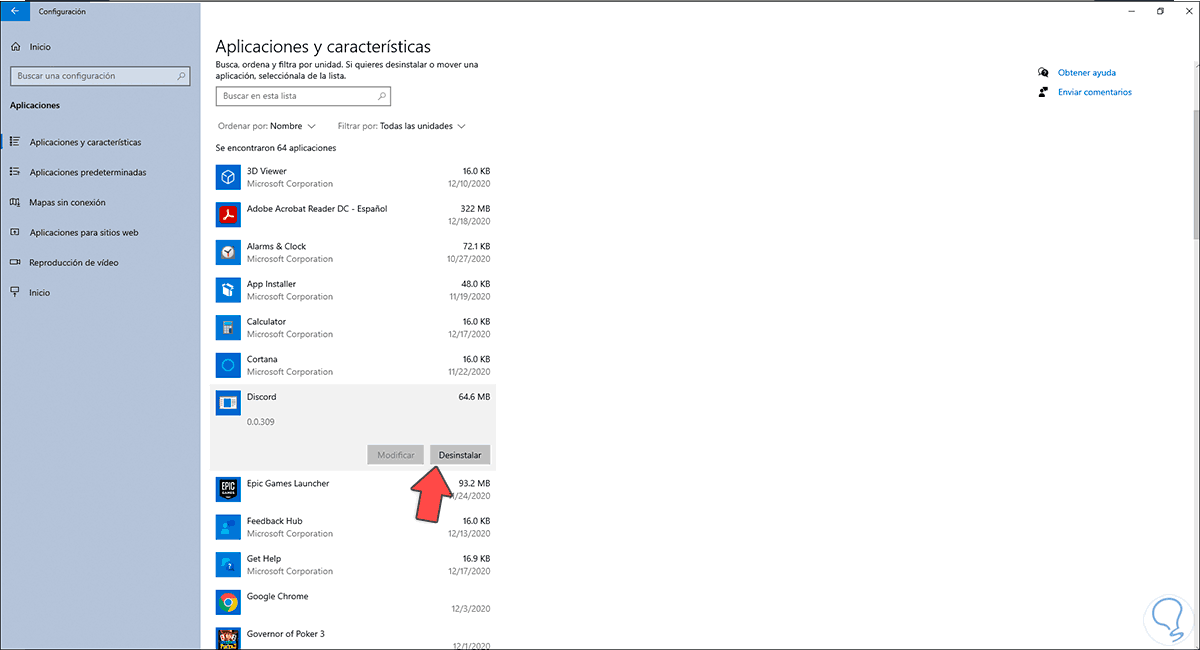Uninstall Discord with the Desinstalar button

coord(460,455)
